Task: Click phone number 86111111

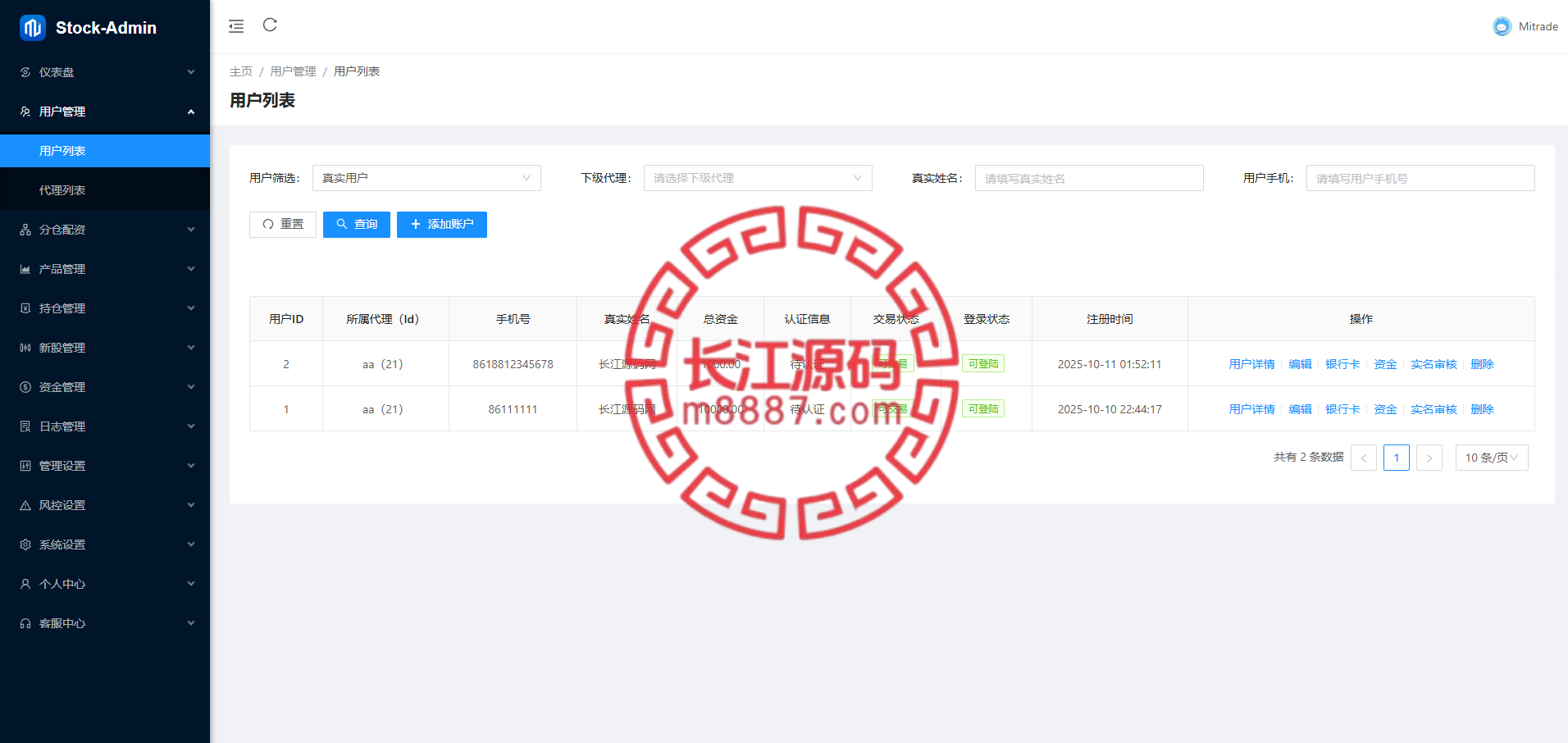Action: point(513,409)
